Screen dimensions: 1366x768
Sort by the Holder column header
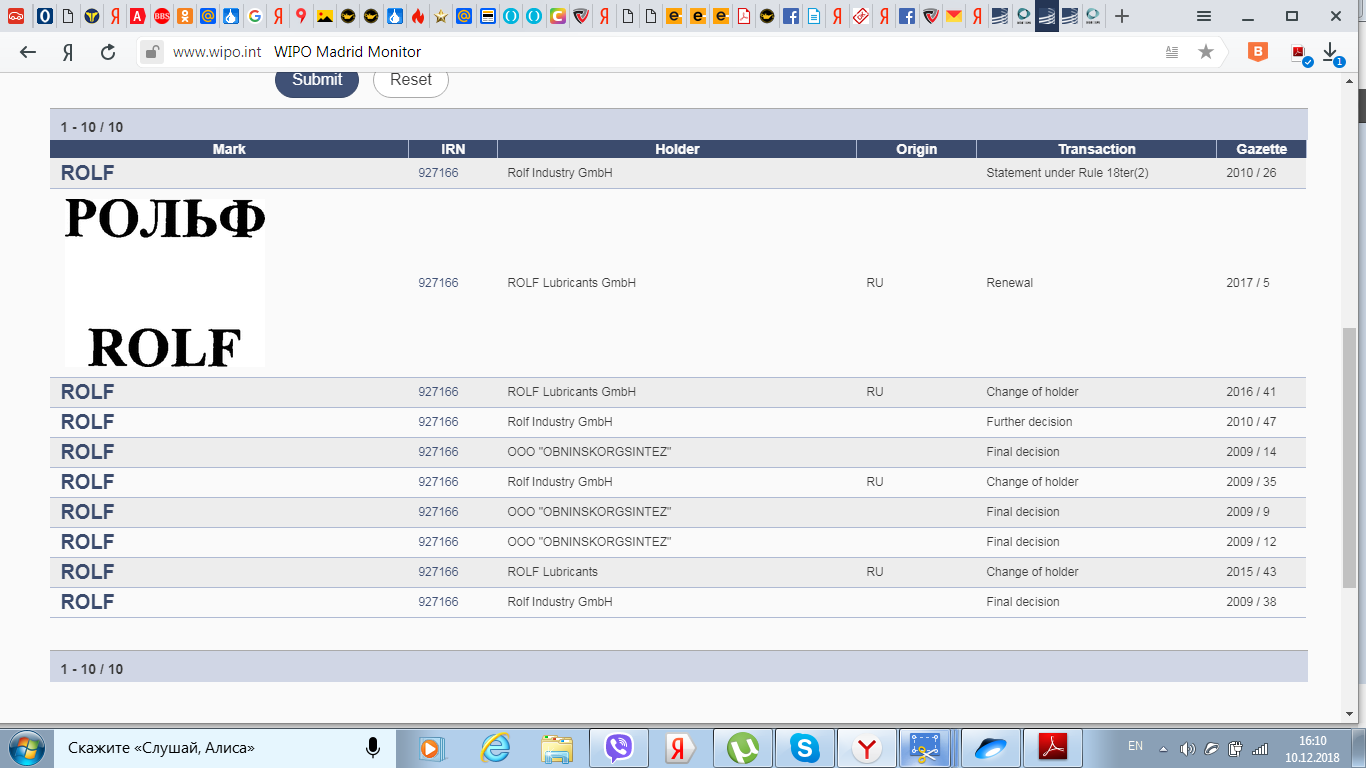coord(677,149)
